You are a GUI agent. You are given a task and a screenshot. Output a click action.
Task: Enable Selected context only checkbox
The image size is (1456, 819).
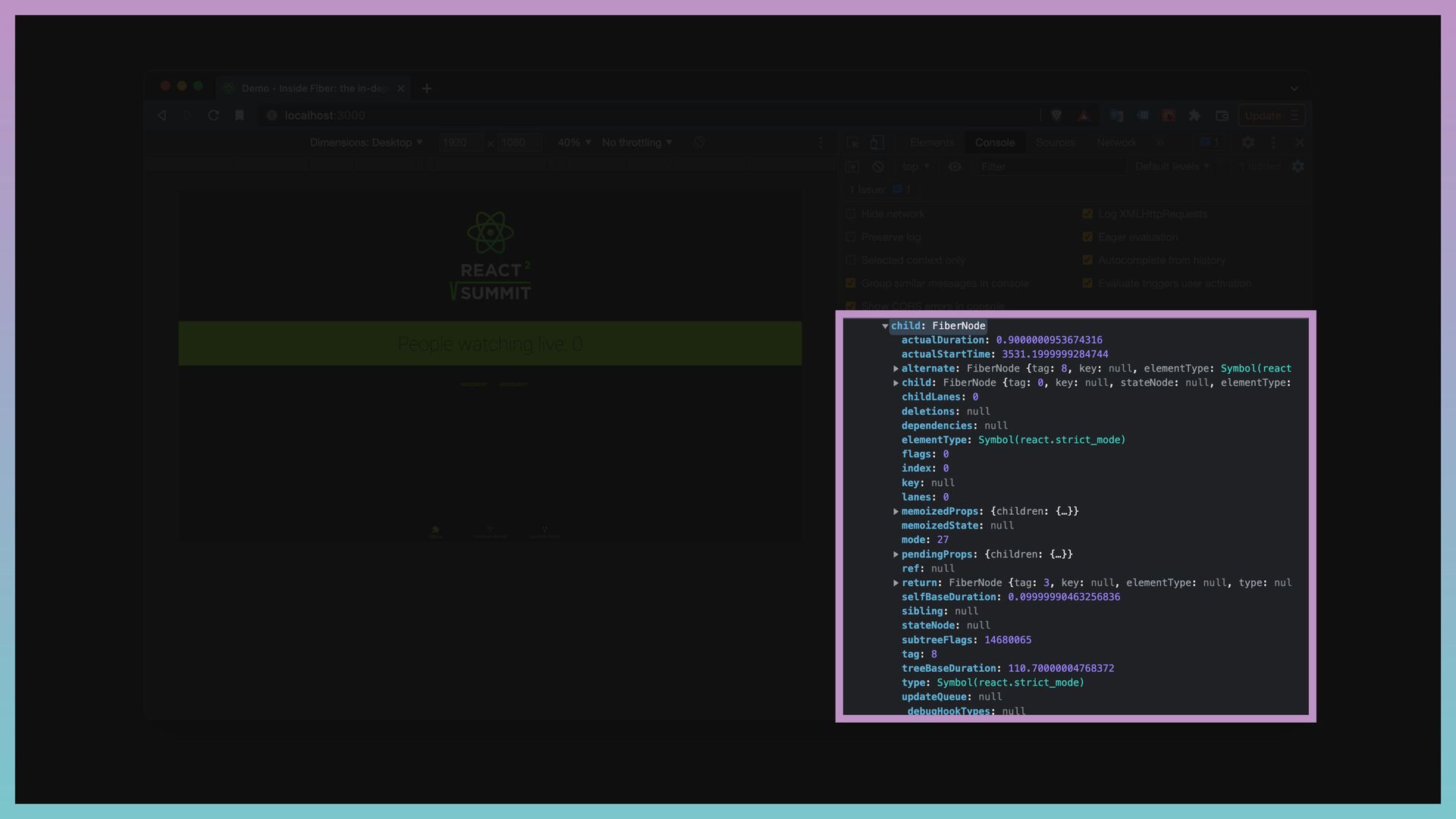[x=851, y=260]
